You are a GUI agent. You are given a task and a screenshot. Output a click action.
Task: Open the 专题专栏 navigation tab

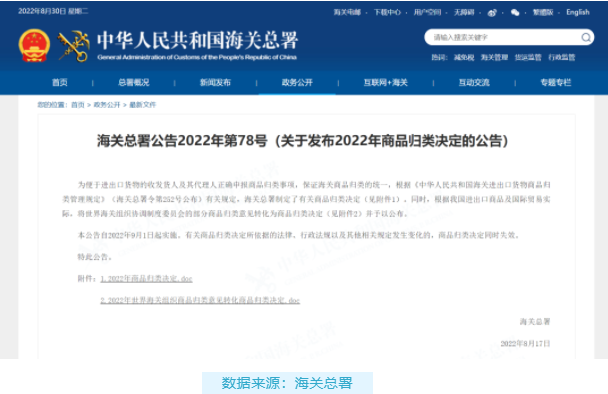click(556, 82)
